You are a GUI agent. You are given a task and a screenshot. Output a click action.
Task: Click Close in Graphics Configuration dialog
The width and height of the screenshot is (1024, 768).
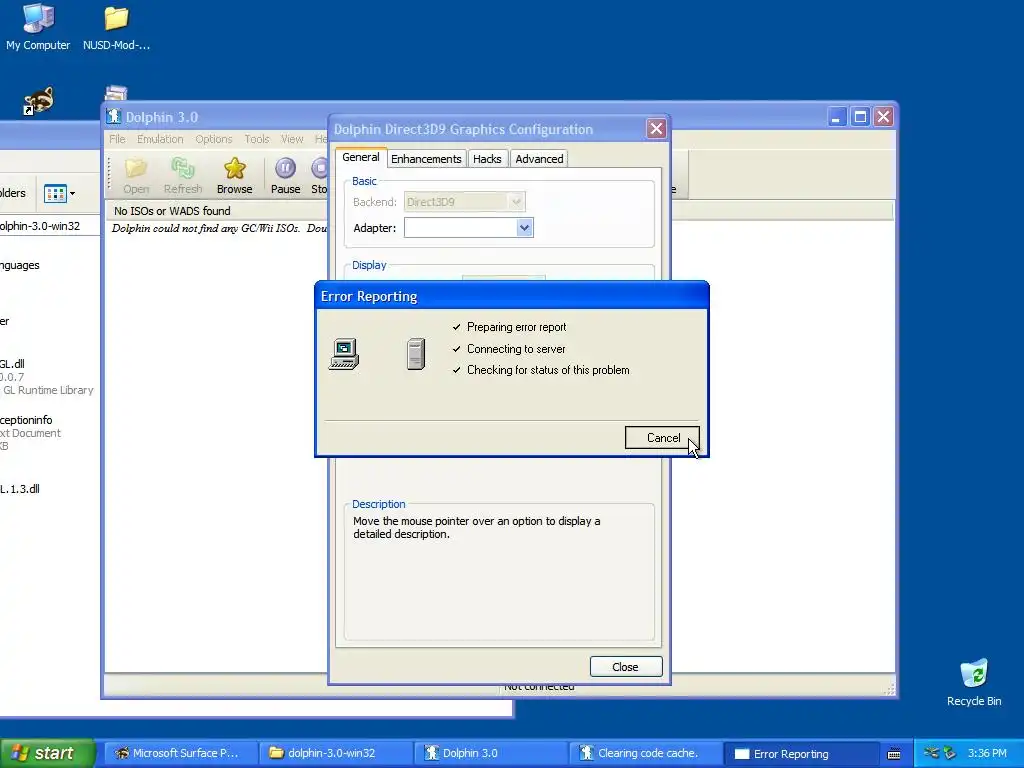[x=626, y=667]
